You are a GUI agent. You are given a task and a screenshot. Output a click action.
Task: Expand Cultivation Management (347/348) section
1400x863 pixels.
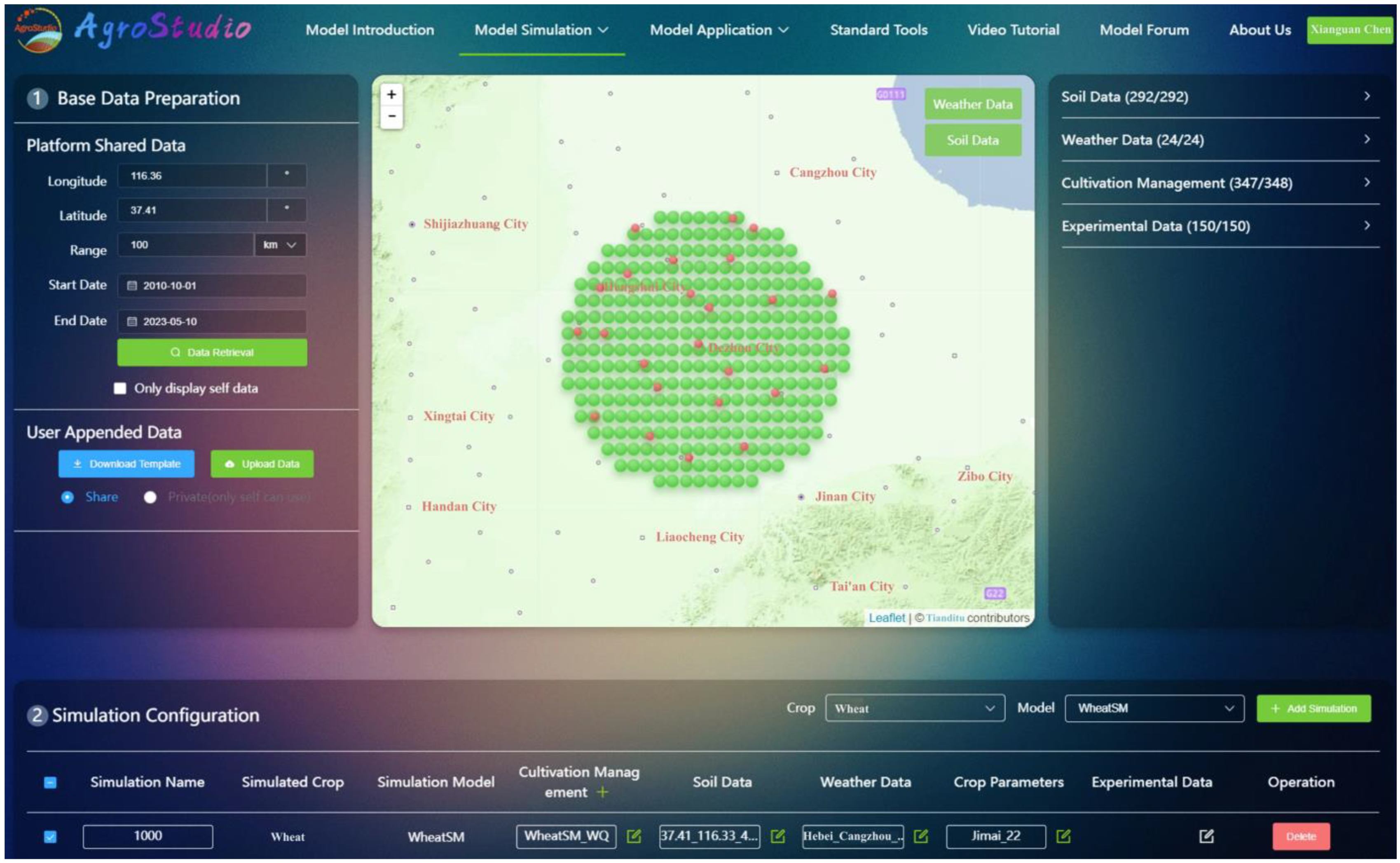click(x=1220, y=183)
